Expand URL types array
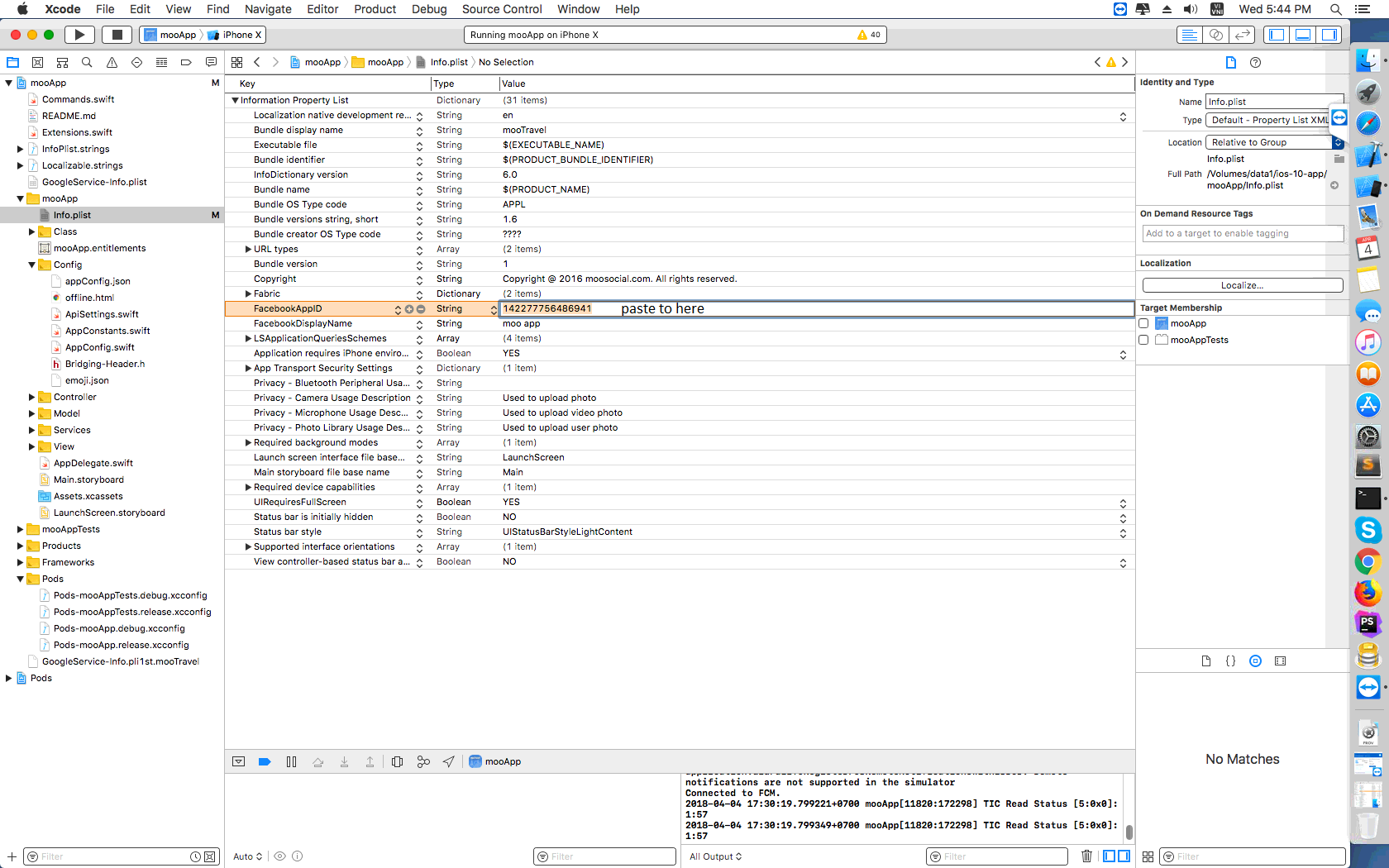The height and width of the screenshot is (868, 1389). pos(248,249)
